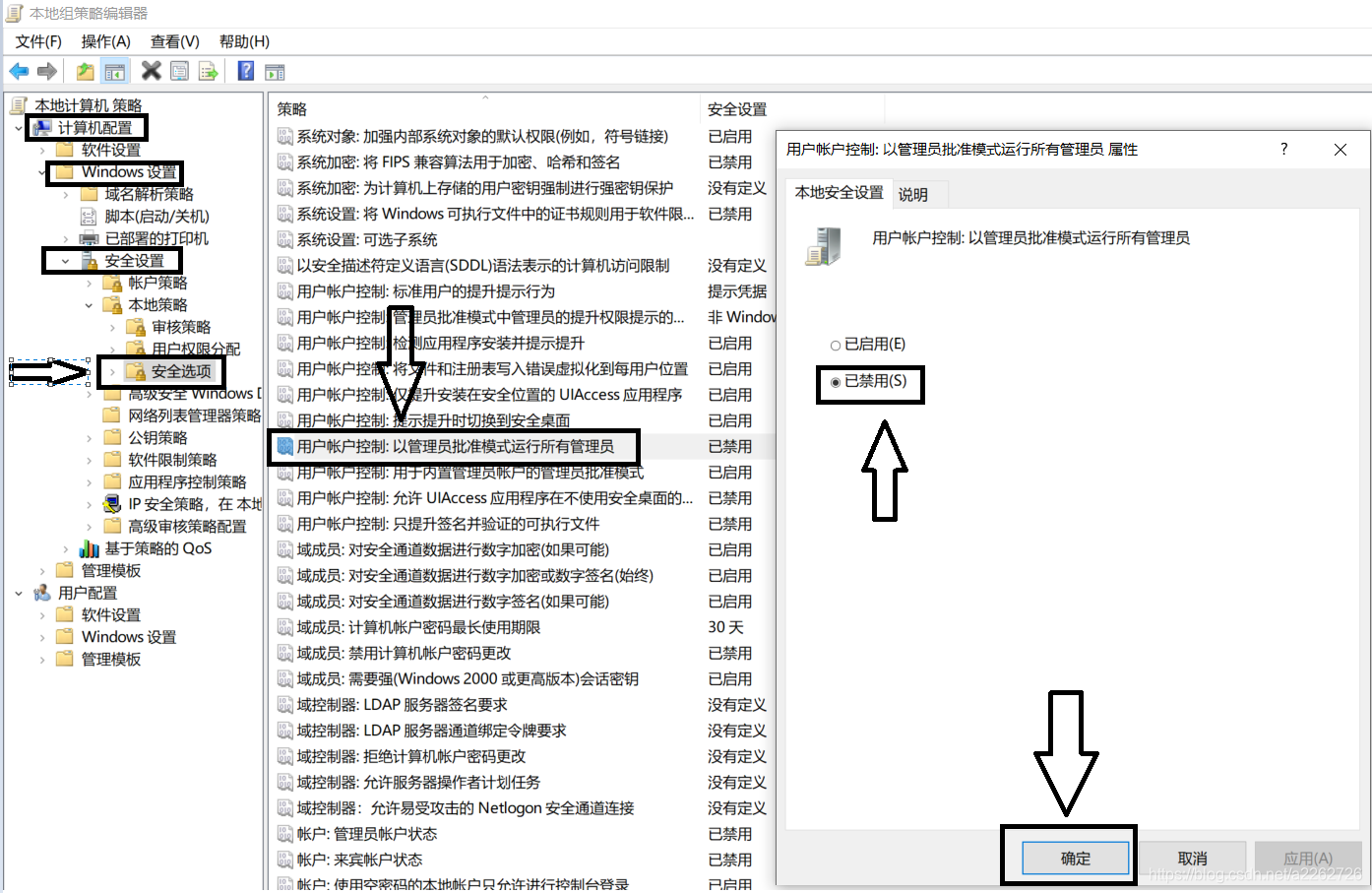Click the 本地计算机 策略 root icon

point(18,105)
